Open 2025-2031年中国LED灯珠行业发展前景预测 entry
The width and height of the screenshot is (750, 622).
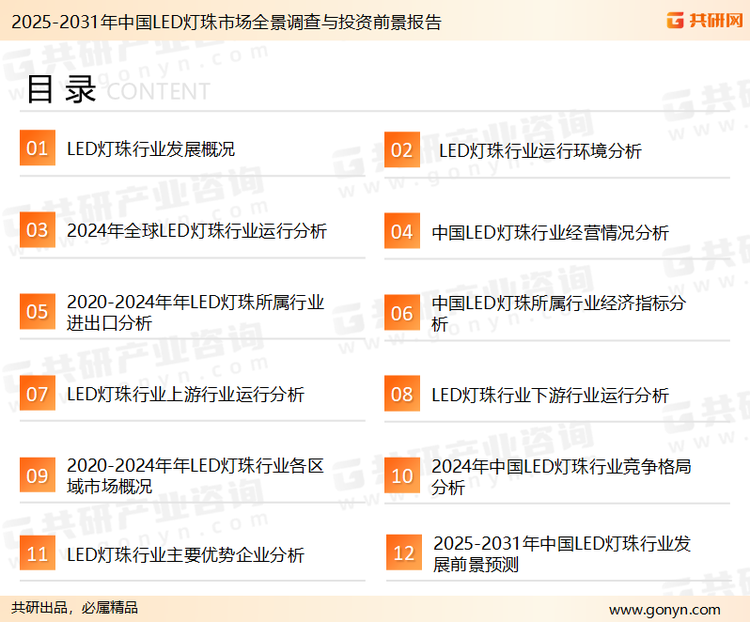(562, 554)
